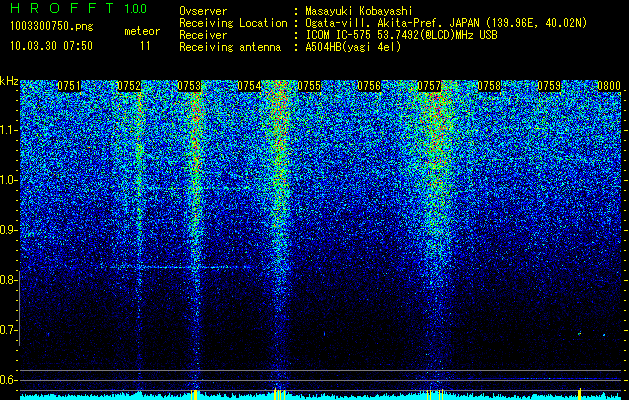Image resolution: width=629 pixels, height=400 pixels.
Task: Click the 0755 time marker
Action: click(x=309, y=86)
